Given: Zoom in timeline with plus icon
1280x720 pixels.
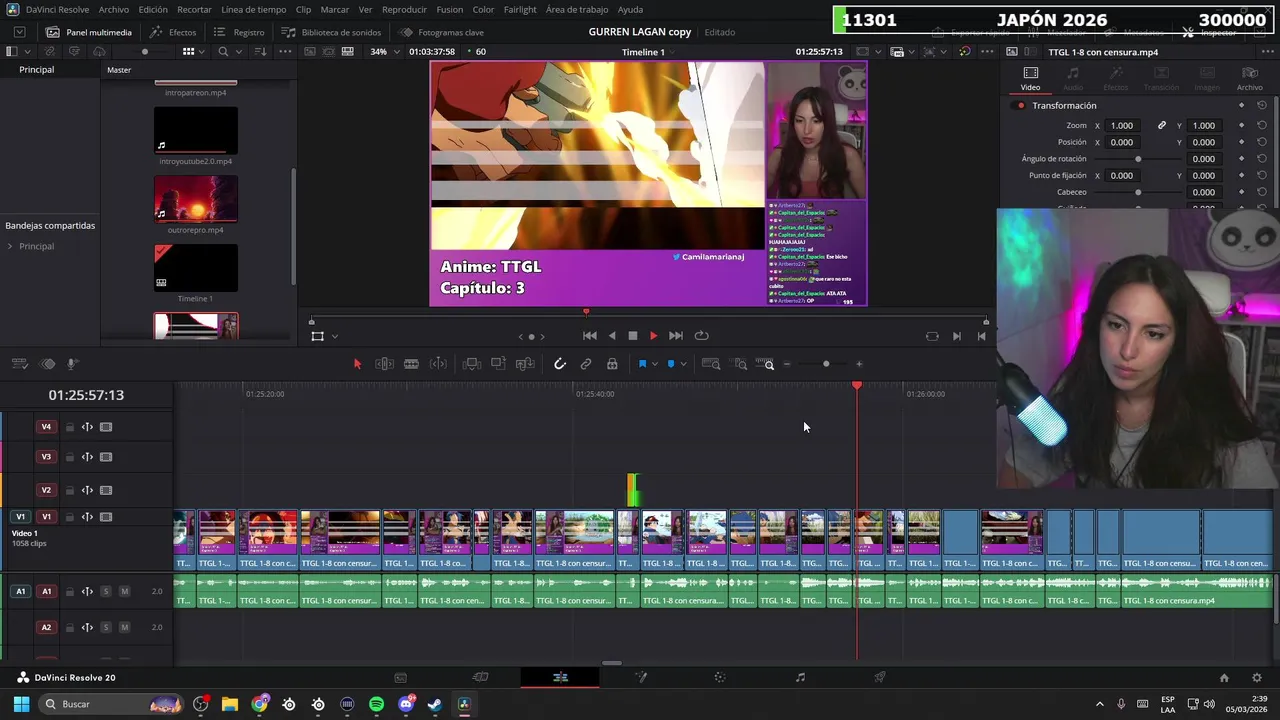Looking at the screenshot, I should coord(859,364).
